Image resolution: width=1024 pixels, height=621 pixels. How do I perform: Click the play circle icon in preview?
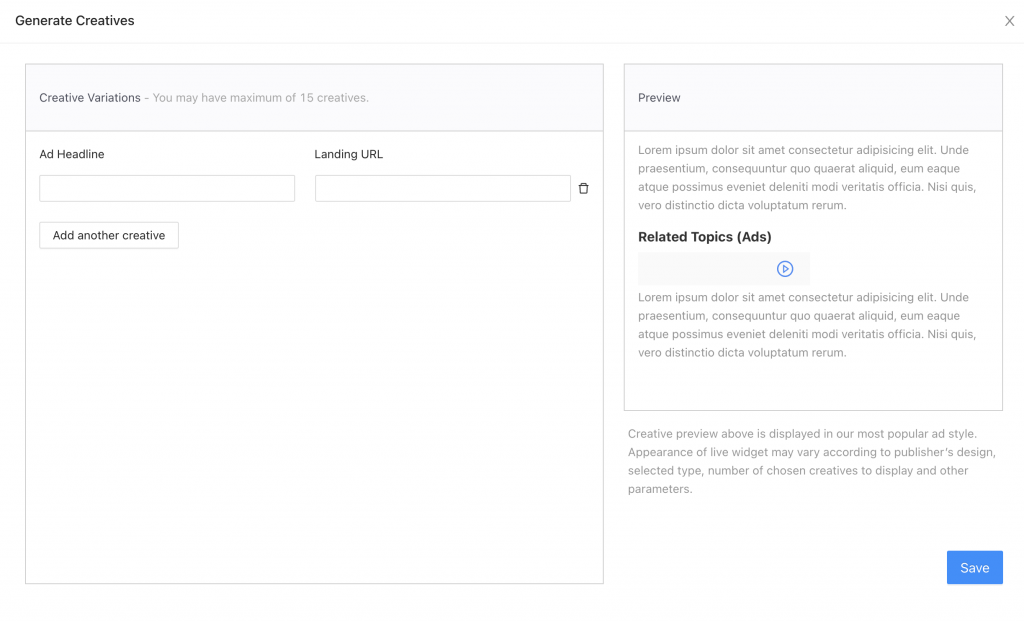(785, 269)
